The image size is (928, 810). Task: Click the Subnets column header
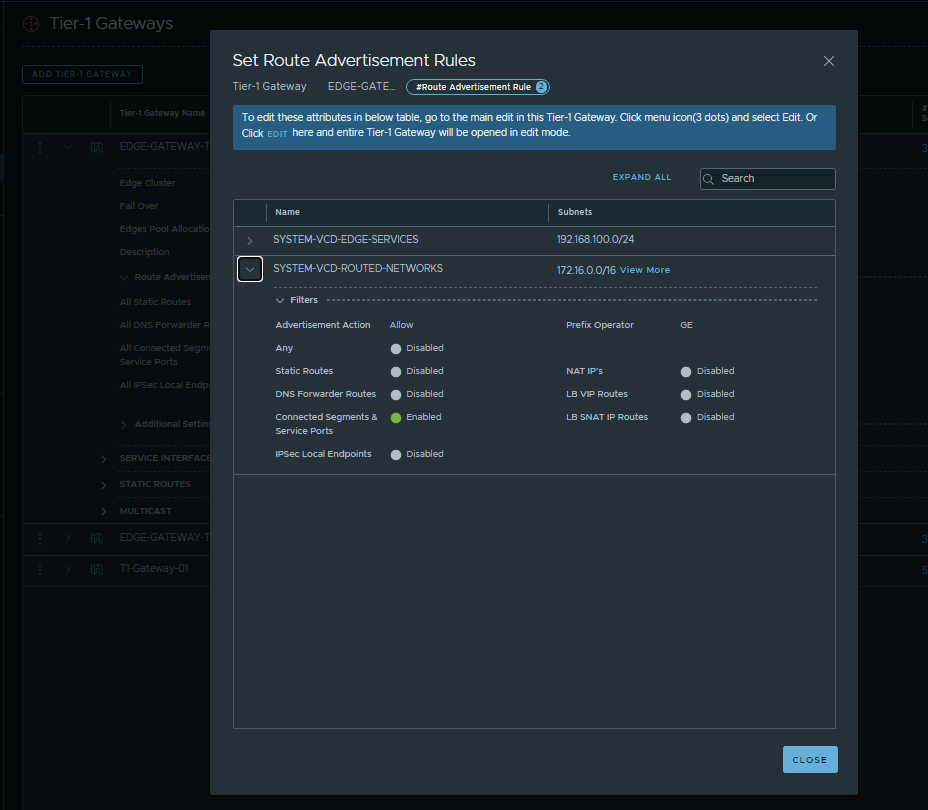pos(575,212)
